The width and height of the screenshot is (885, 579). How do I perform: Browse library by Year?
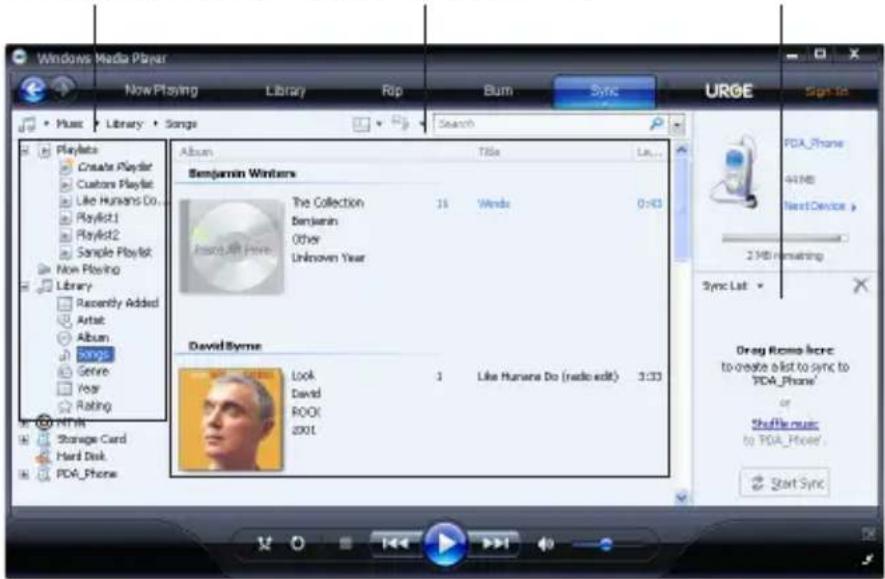tap(88, 388)
